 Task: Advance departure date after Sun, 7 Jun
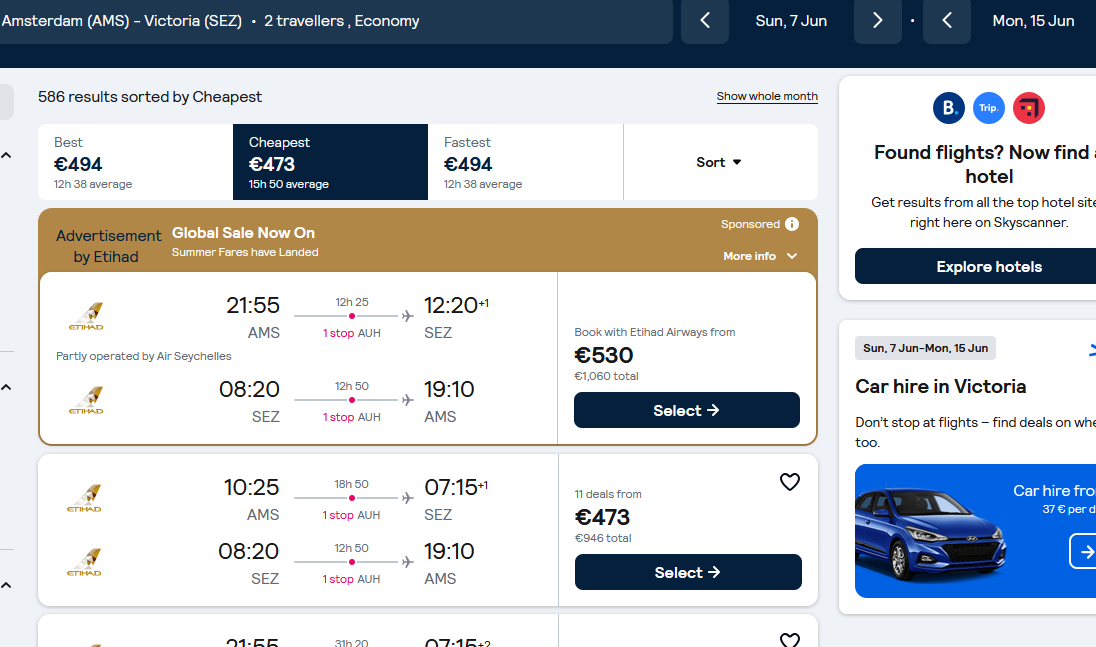click(x=877, y=21)
